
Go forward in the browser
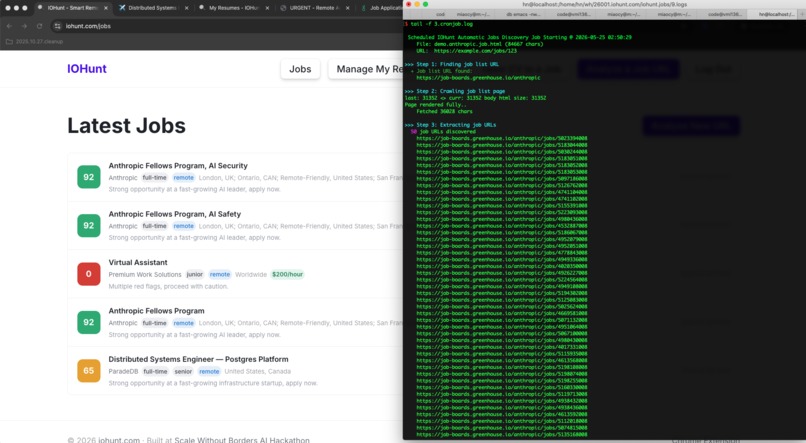24,26
